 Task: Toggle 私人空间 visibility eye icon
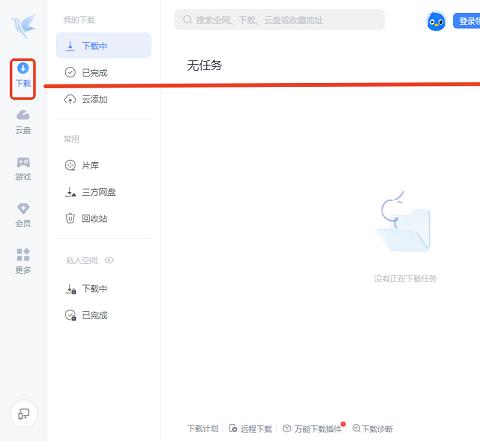click(109, 260)
